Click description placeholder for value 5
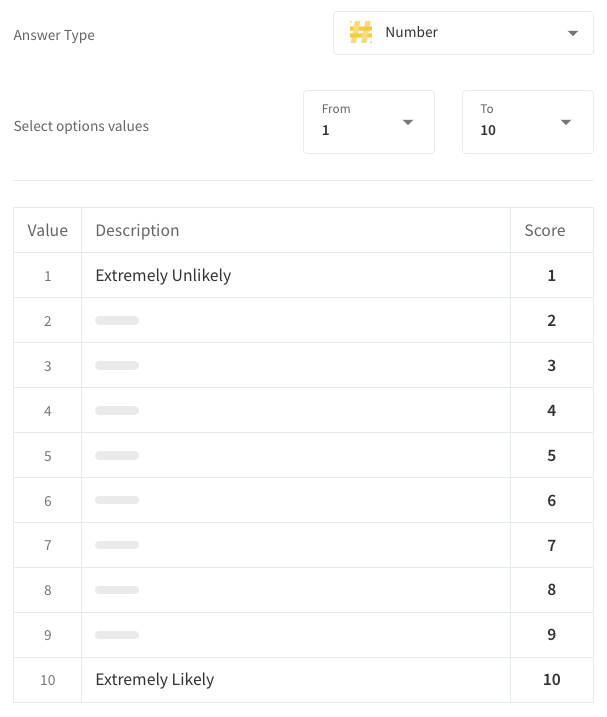Viewport: 607px width, 717px height. 117,455
